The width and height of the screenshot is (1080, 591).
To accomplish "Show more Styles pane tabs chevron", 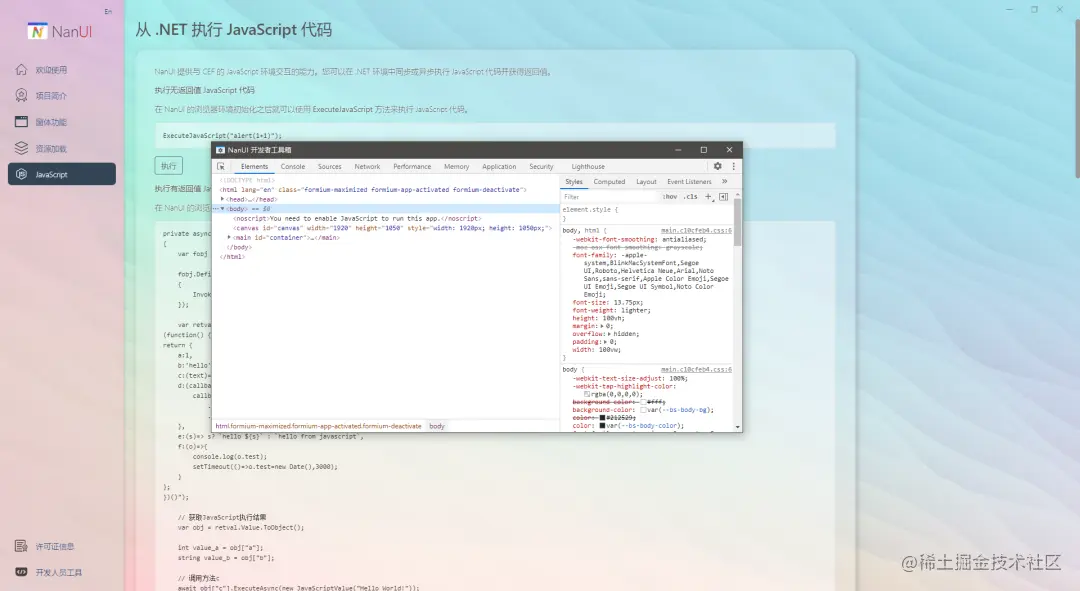I will (725, 181).
